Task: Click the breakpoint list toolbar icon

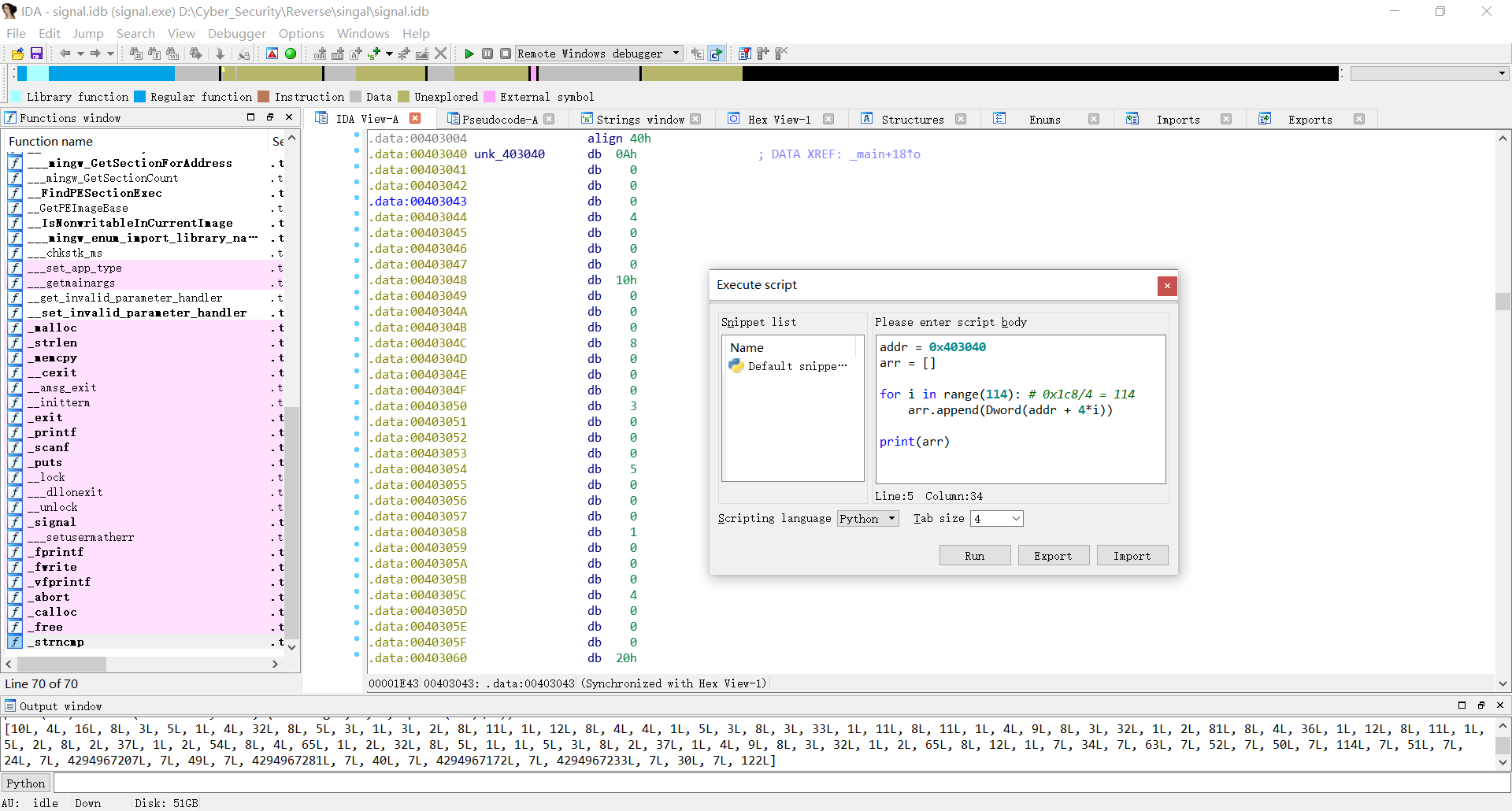Action: 744,54
